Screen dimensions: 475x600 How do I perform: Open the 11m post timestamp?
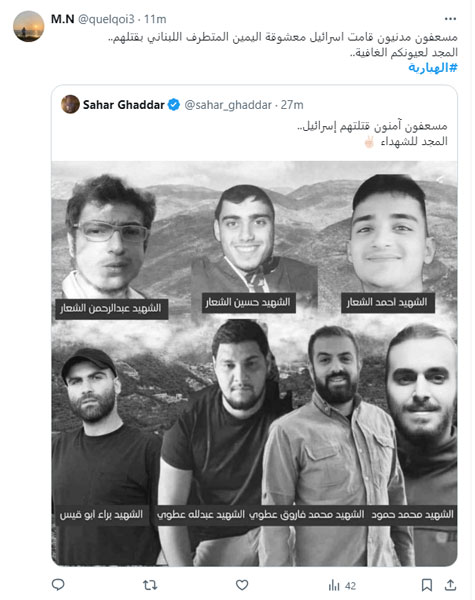(x=155, y=19)
